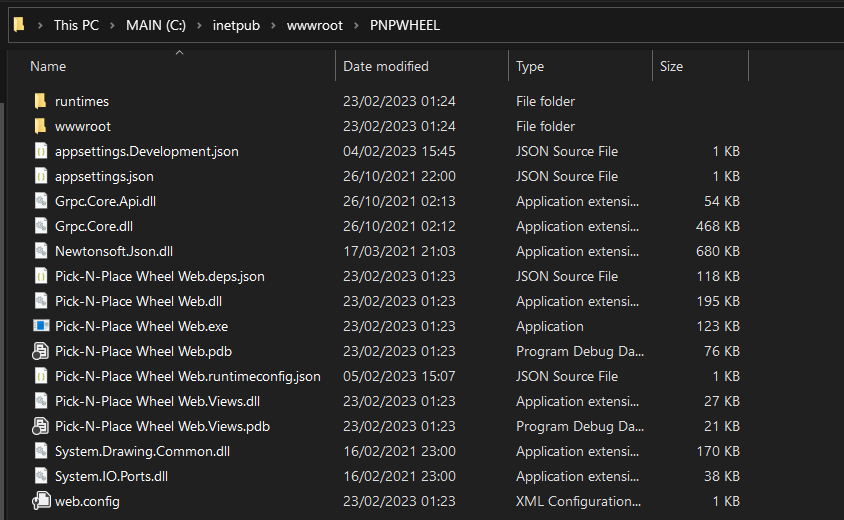This screenshot has height=520, width=844.
Task: Click the 04/02/2023 15:45 date cell
Action: 399,151
